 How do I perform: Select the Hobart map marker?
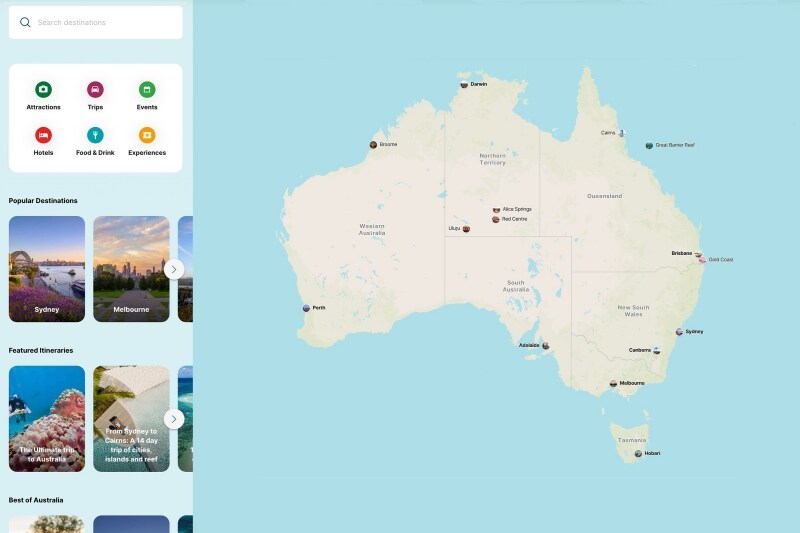coord(638,453)
